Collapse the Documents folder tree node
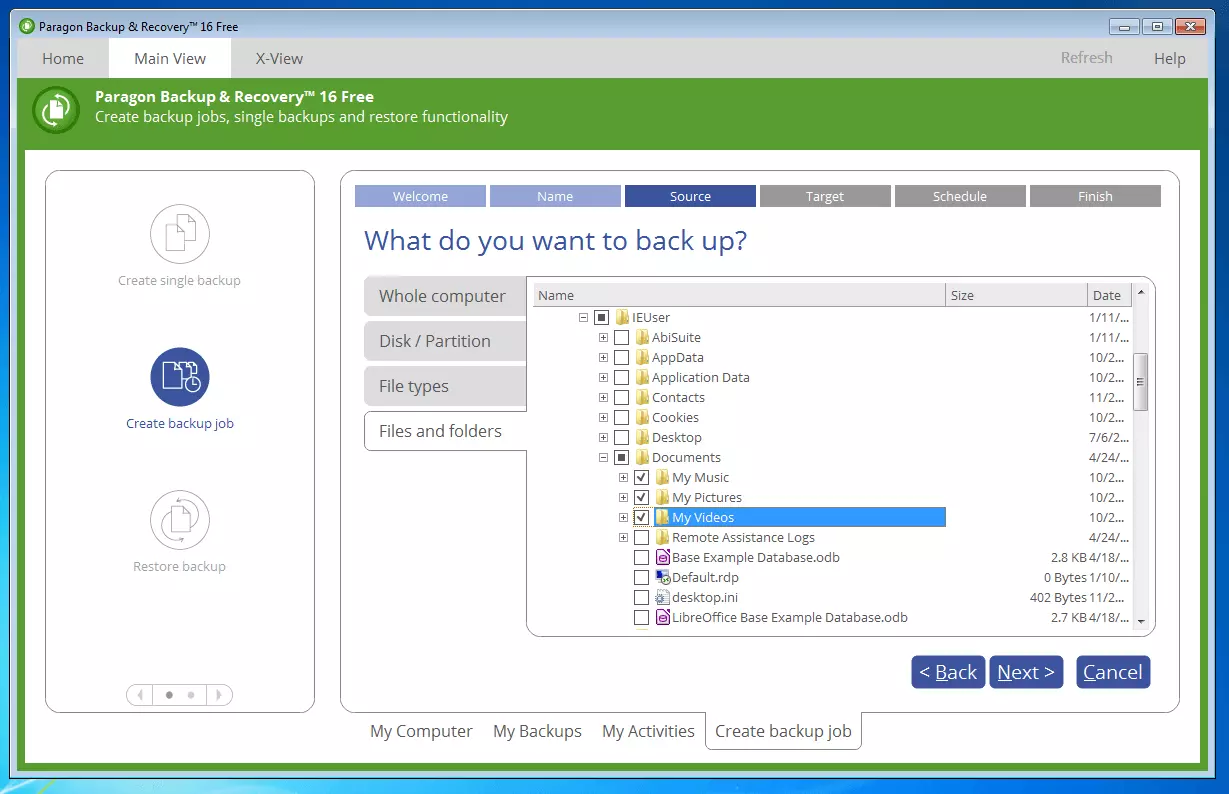This screenshot has width=1229, height=794. pyautogui.click(x=603, y=457)
